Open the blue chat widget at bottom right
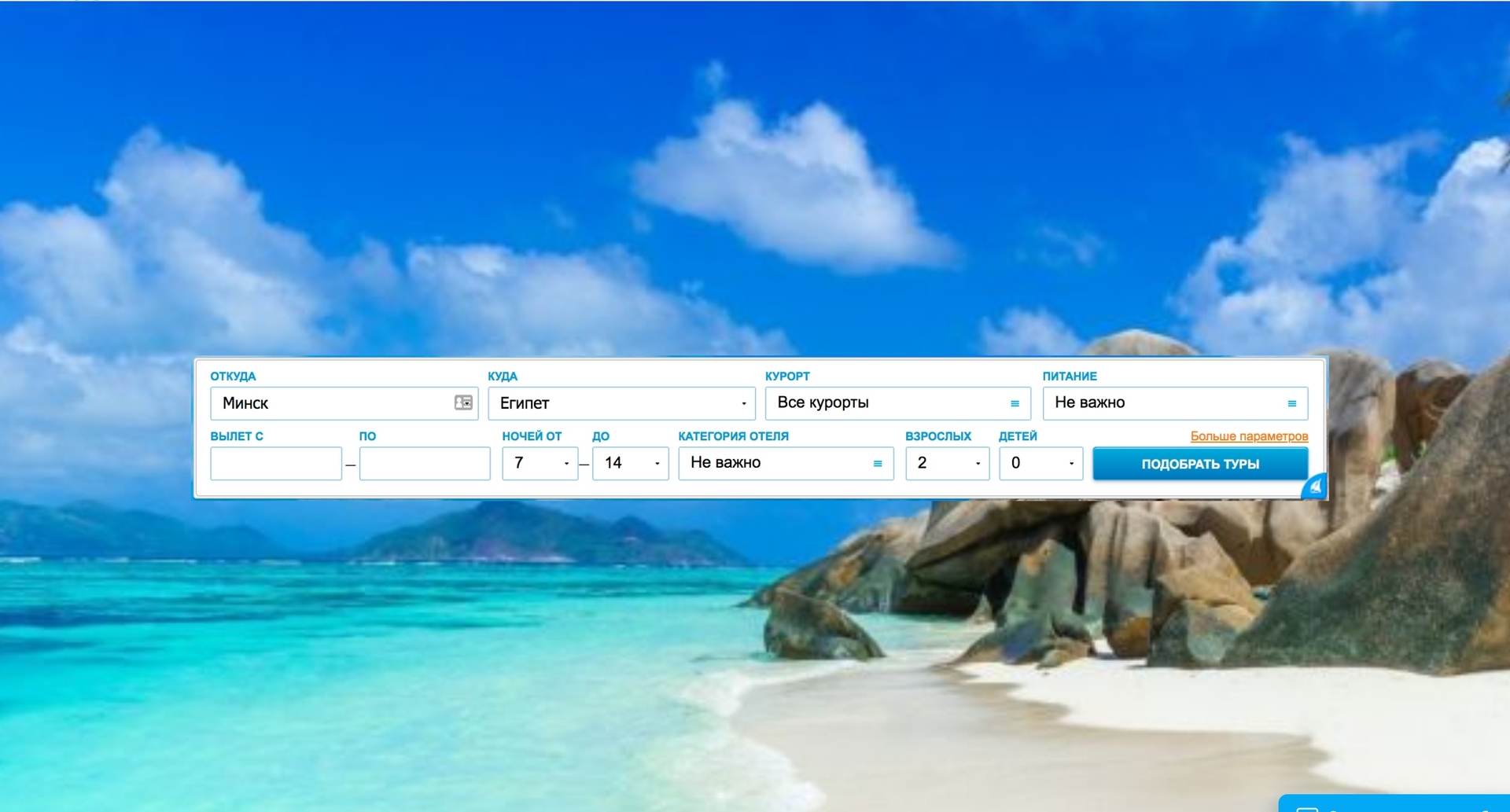This screenshot has height=812, width=1510. pyautogui.click(x=1392, y=804)
